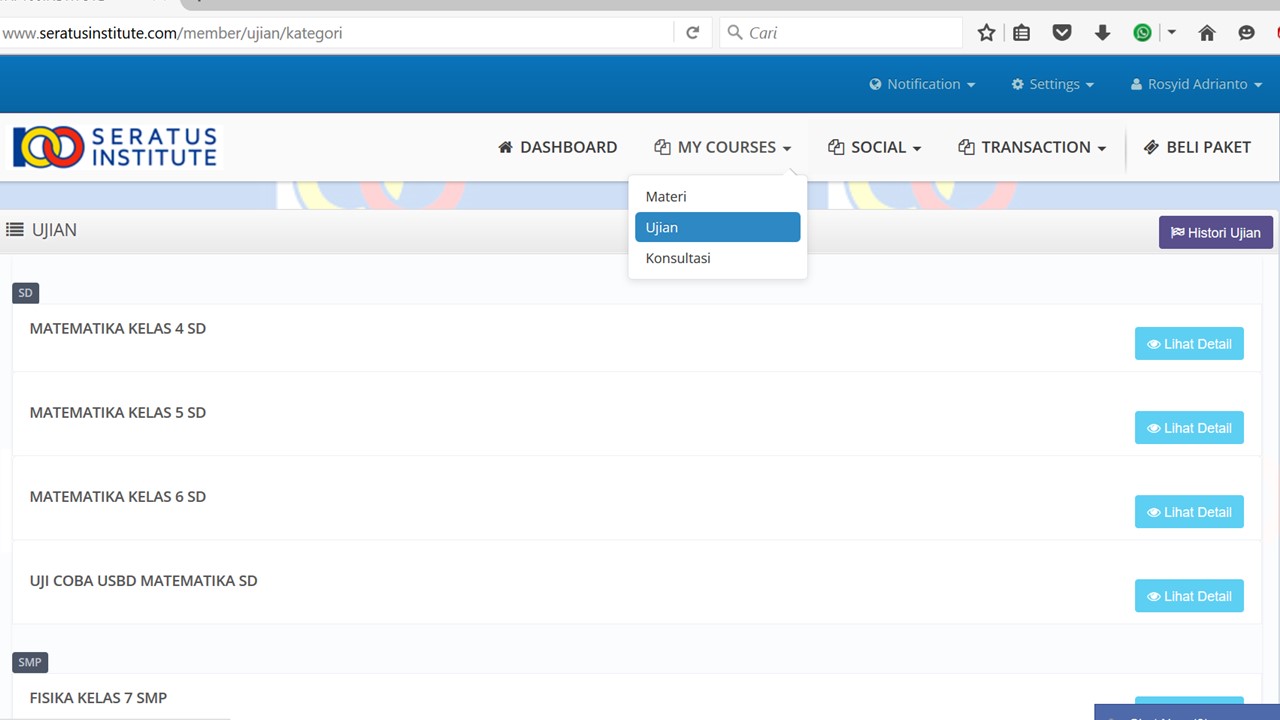This screenshot has height=720, width=1280.
Task: Click the browser reload icon
Action: click(692, 33)
